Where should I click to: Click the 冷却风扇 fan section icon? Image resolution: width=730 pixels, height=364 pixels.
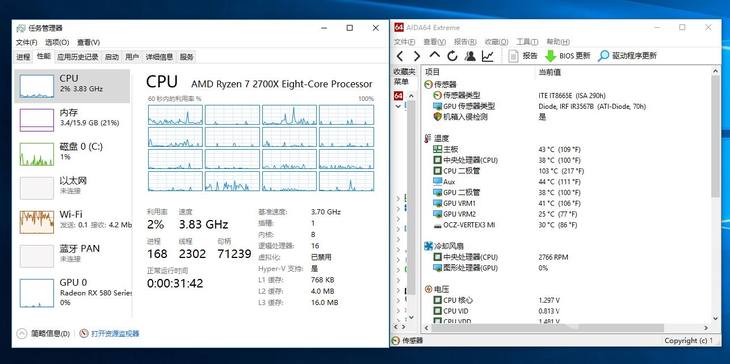429,246
